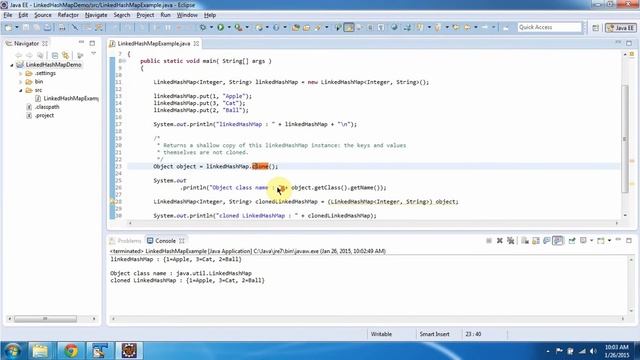Expand the bin folder

[x=21, y=82]
